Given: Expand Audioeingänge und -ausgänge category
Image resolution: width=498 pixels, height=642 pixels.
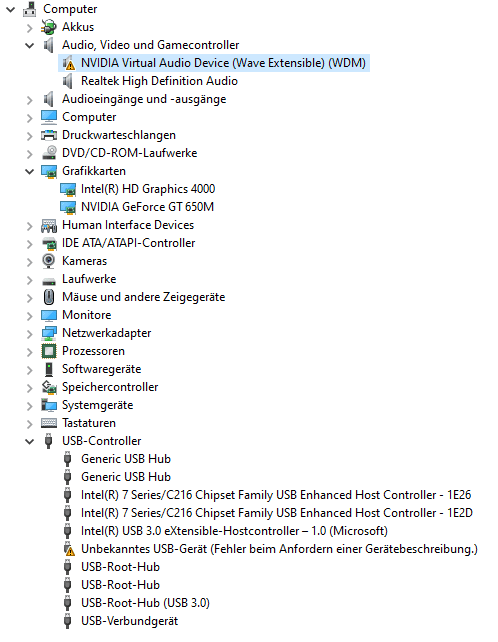Looking at the screenshot, I should click(x=29, y=99).
